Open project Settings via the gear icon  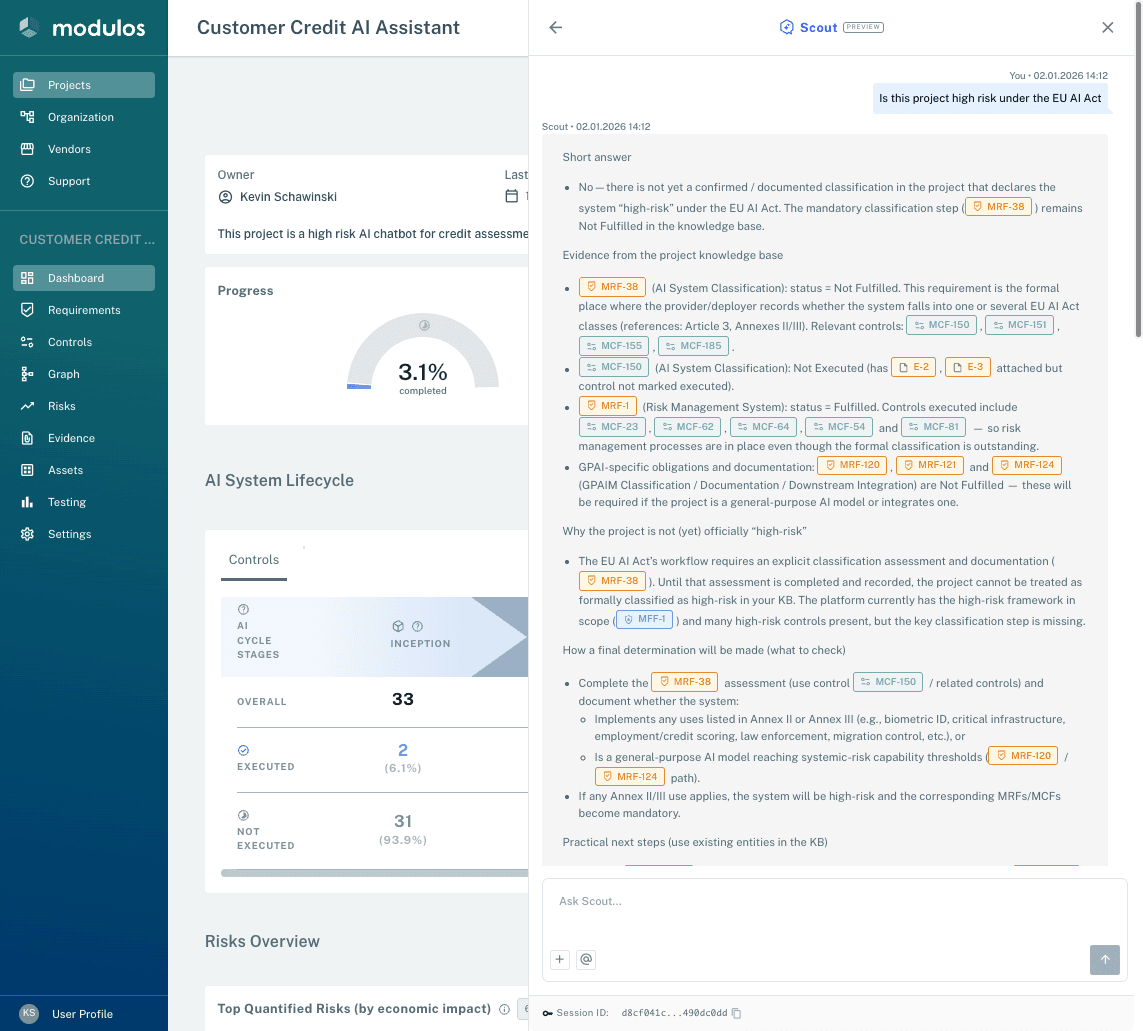27,534
